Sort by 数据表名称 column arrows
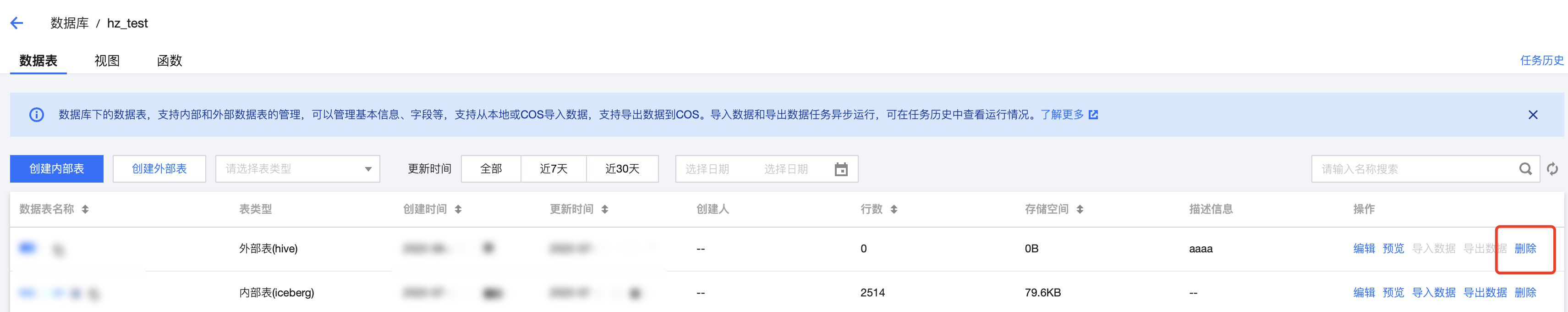1568x312 pixels. (x=85, y=209)
